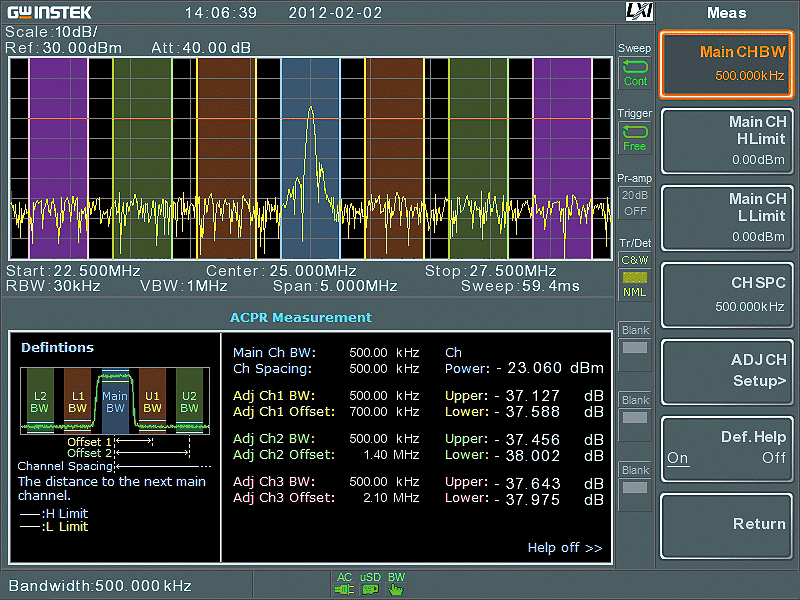Toggle the Pr-amp 20dB OFF indicator

[635, 203]
